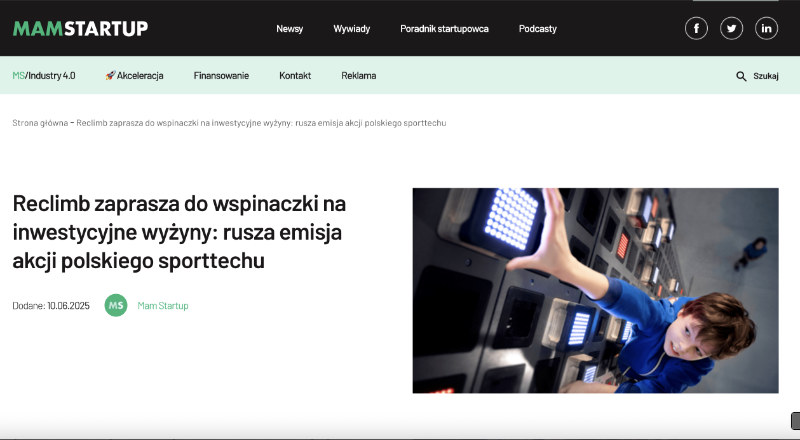Click the article headline about Reclimb
Image resolution: width=800 pixels, height=440 pixels.
click(179, 232)
